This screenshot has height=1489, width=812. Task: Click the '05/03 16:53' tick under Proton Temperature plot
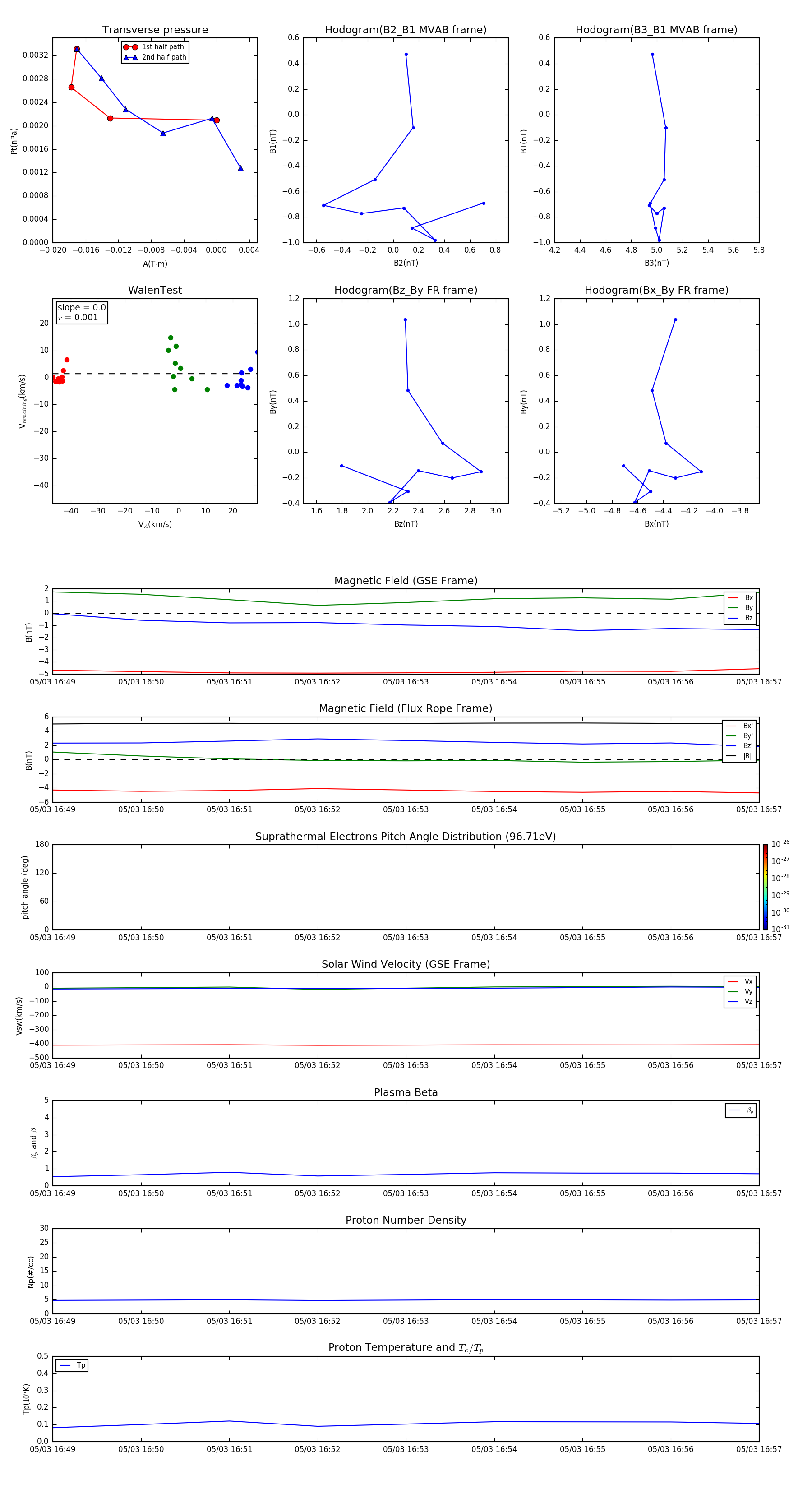[x=406, y=1449]
